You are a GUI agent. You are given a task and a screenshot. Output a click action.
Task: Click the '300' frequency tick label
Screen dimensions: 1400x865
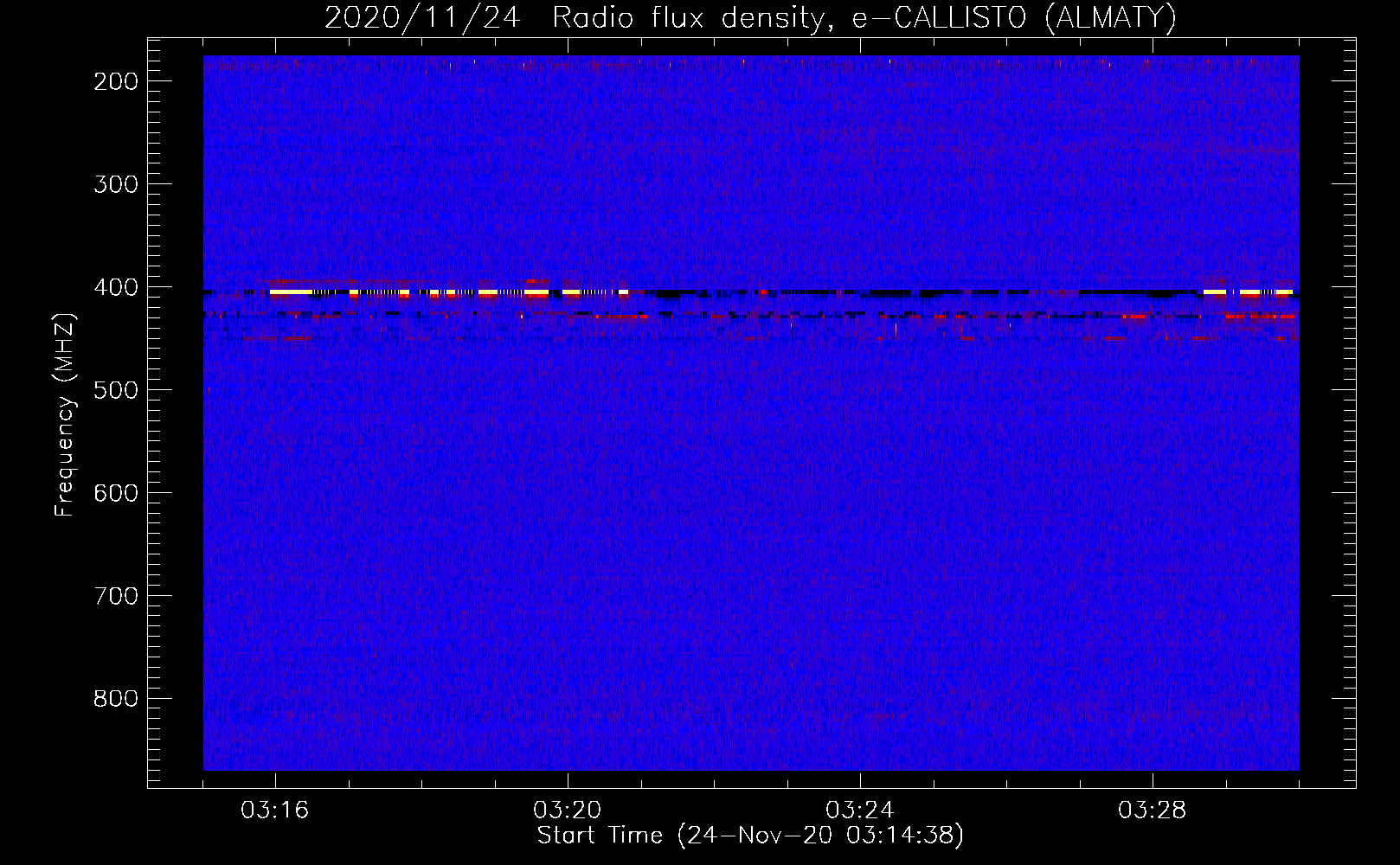point(116,184)
